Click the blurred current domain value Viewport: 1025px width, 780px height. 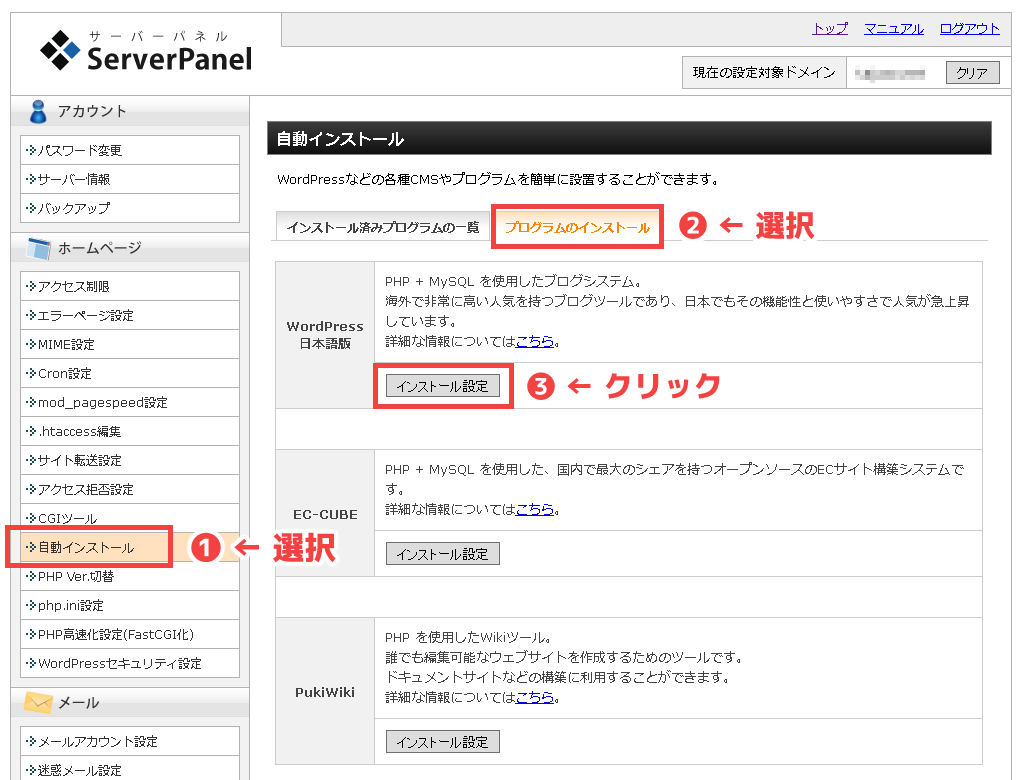tap(890, 73)
